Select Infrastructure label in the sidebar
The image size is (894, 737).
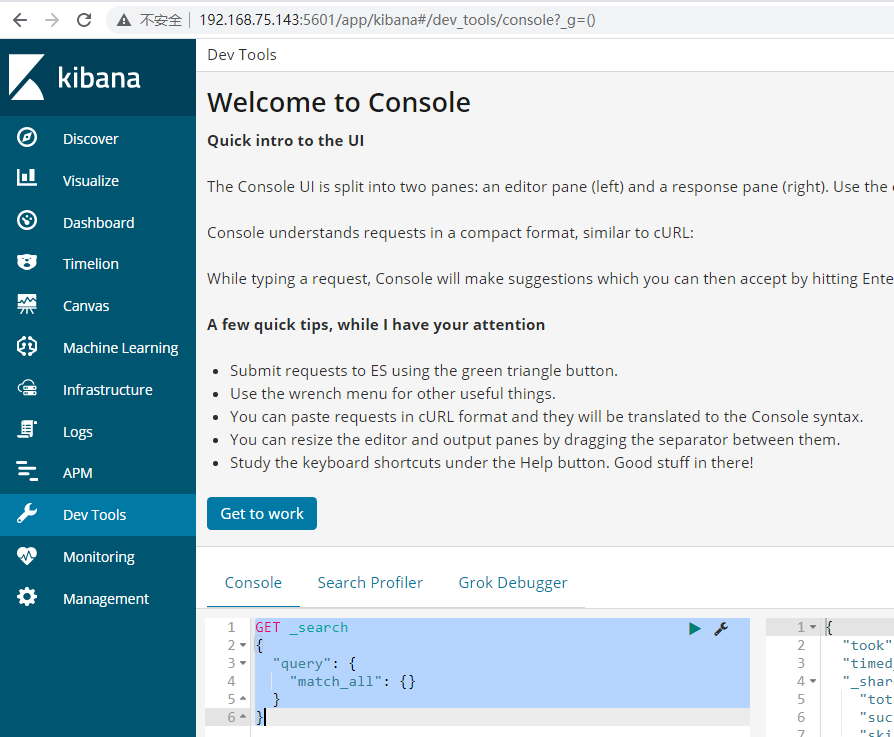107,390
